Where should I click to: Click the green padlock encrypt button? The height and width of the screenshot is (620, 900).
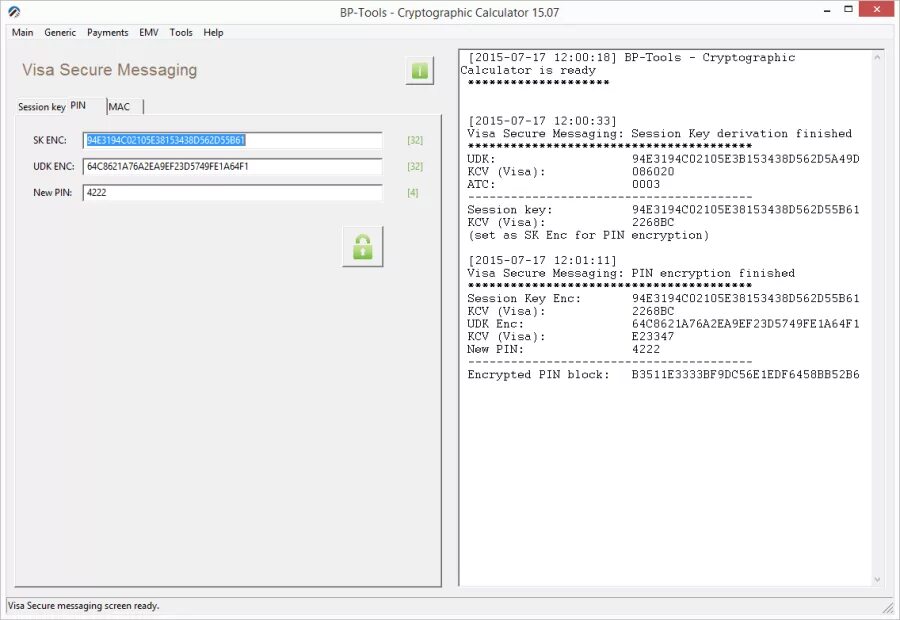tap(363, 247)
